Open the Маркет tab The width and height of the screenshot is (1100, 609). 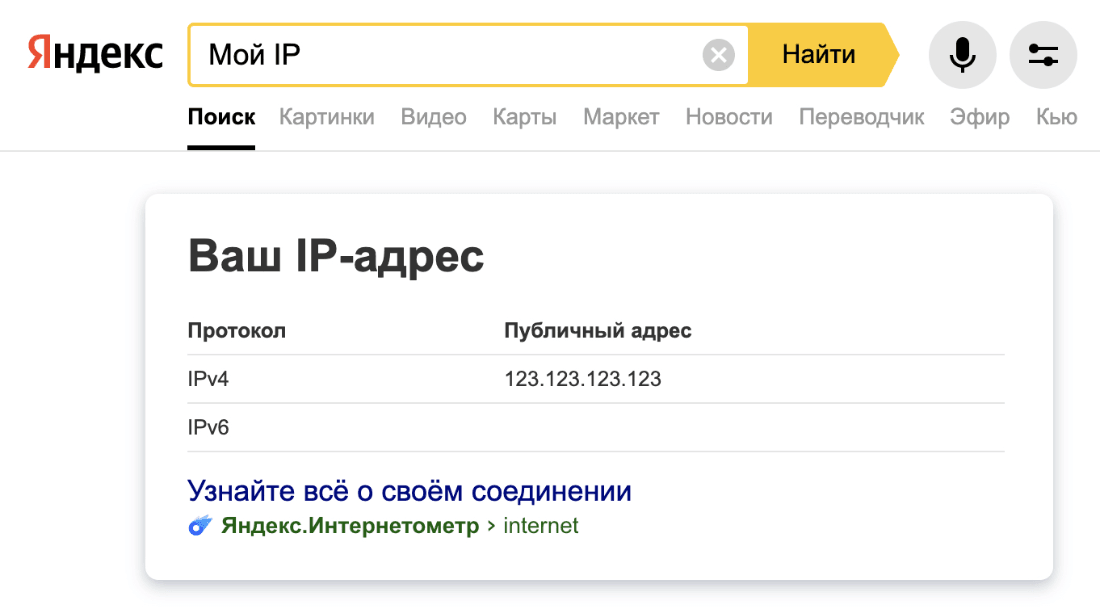[621, 117]
